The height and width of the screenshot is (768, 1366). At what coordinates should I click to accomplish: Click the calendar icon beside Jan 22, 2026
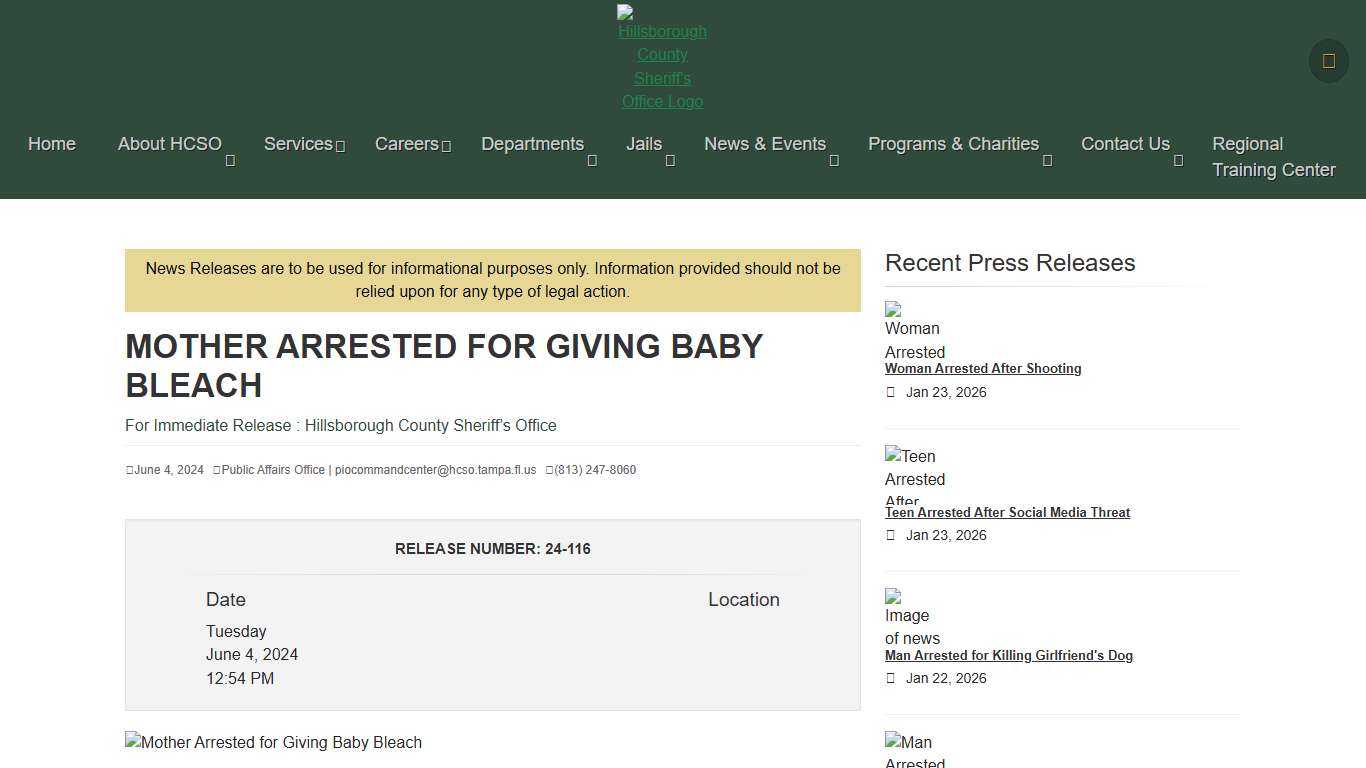890,678
